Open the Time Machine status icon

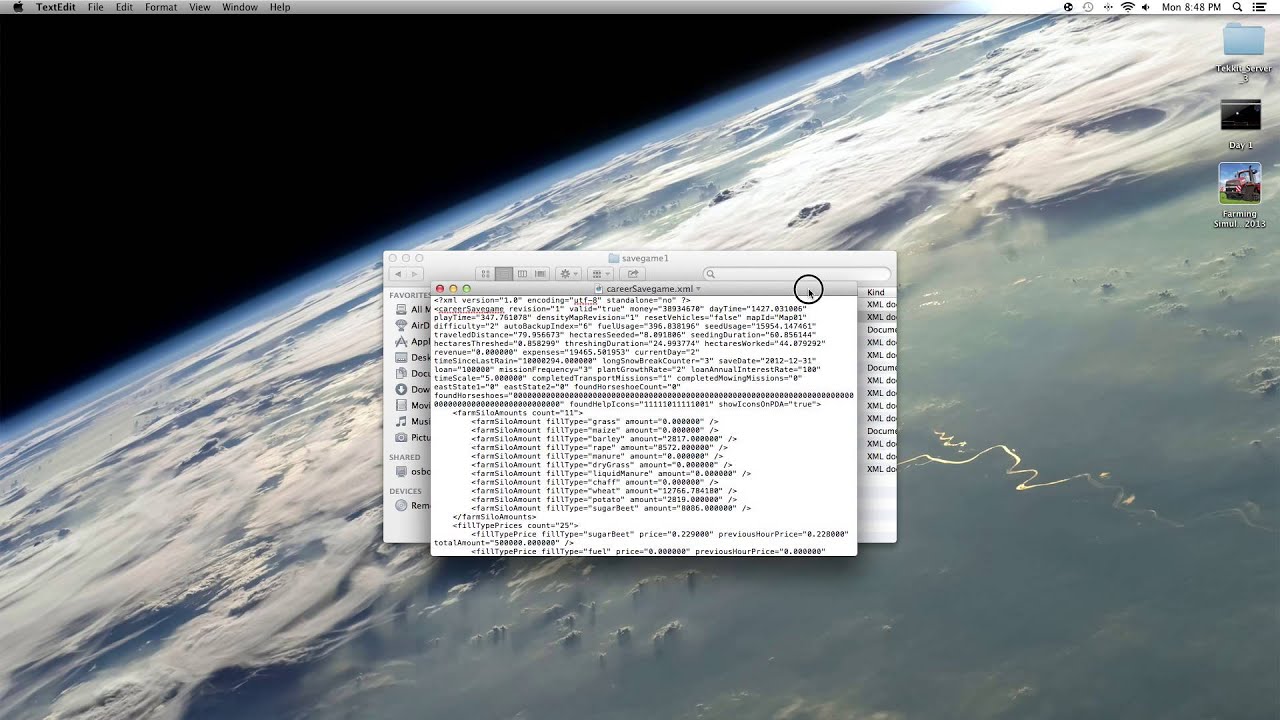(x=1088, y=7)
